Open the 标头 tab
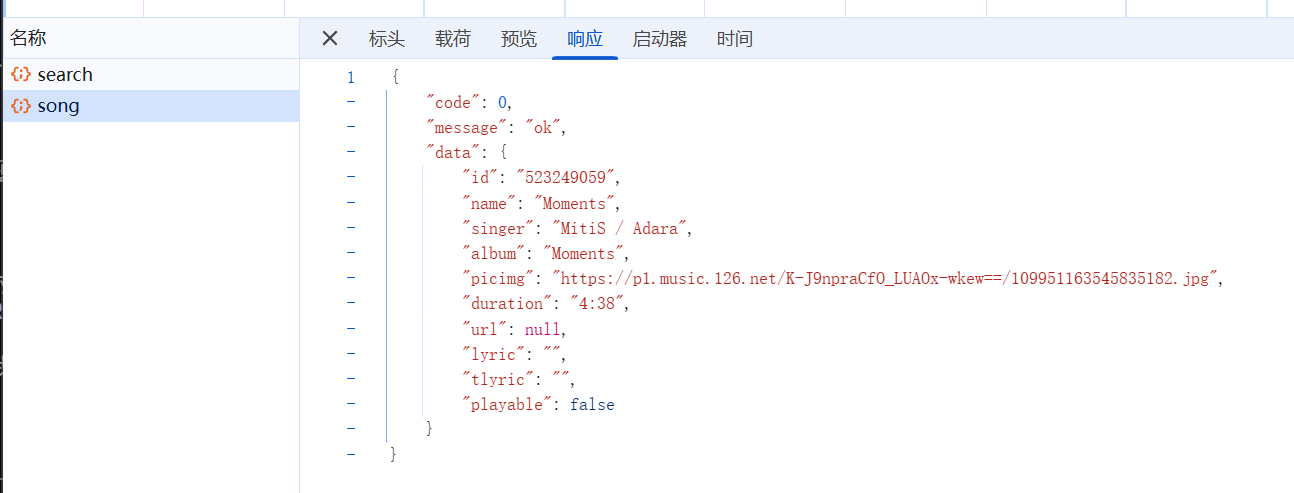 click(387, 40)
